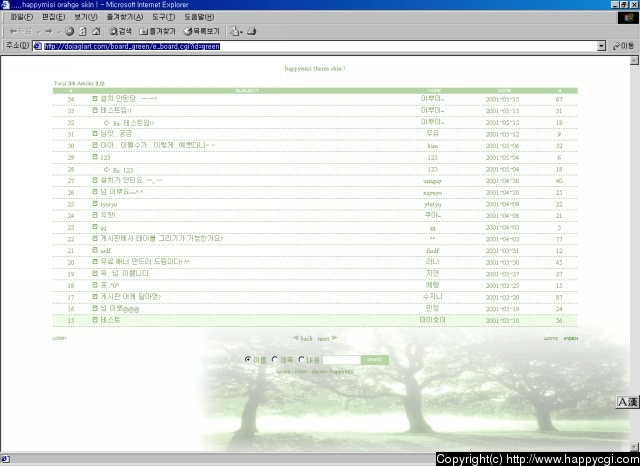Viewport: 640px width, 466px height.
Task: Open the 도구(T) menu
Action: click(x=163, y=17)
